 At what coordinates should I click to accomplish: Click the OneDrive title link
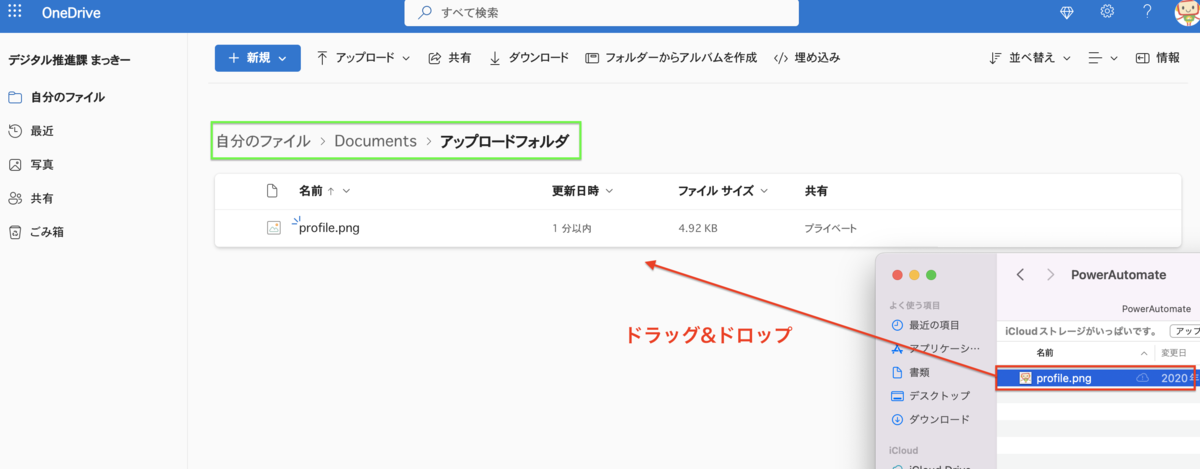coord(71,13)
